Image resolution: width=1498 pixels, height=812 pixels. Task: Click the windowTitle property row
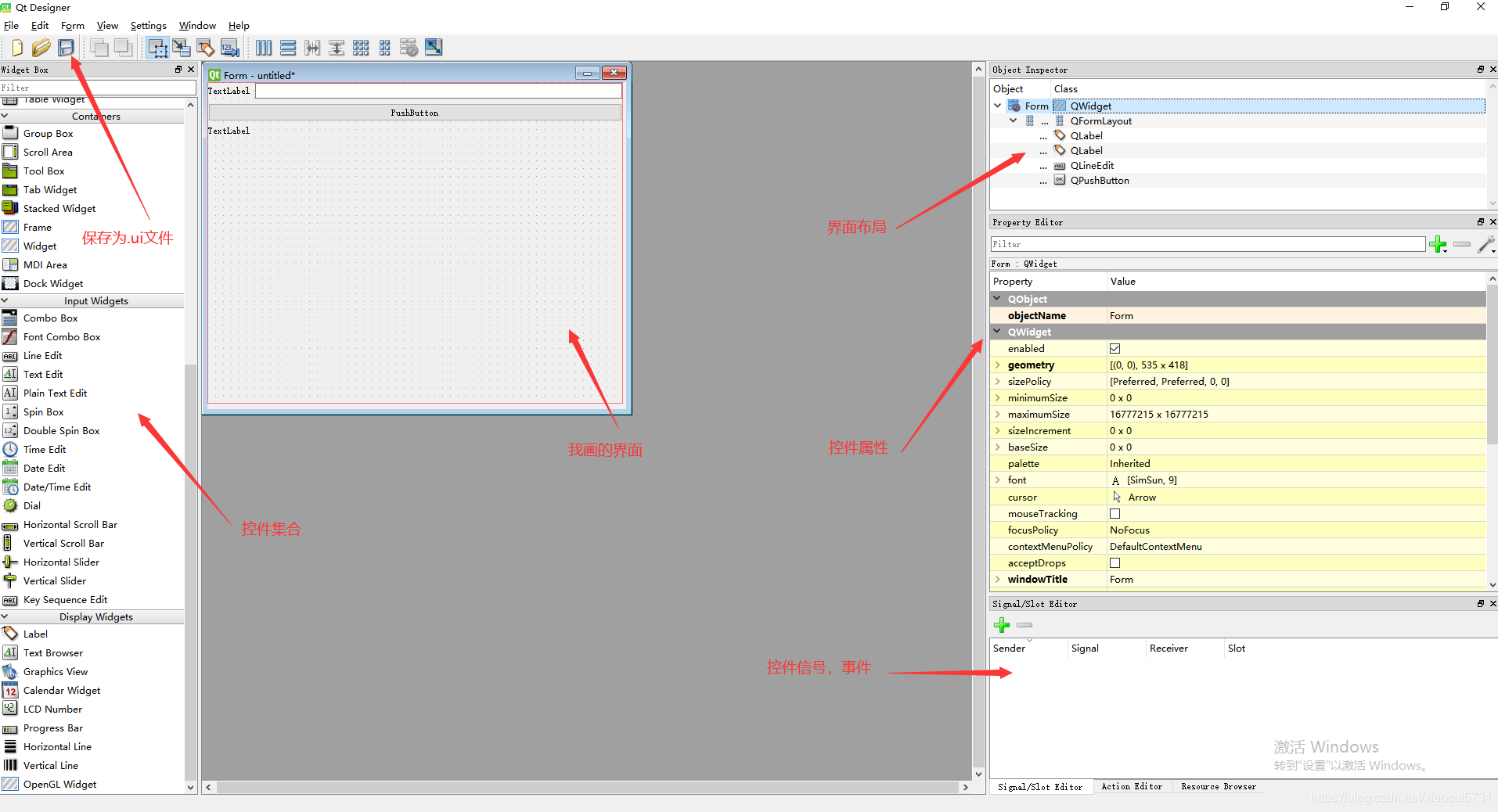pos(1237,580)
